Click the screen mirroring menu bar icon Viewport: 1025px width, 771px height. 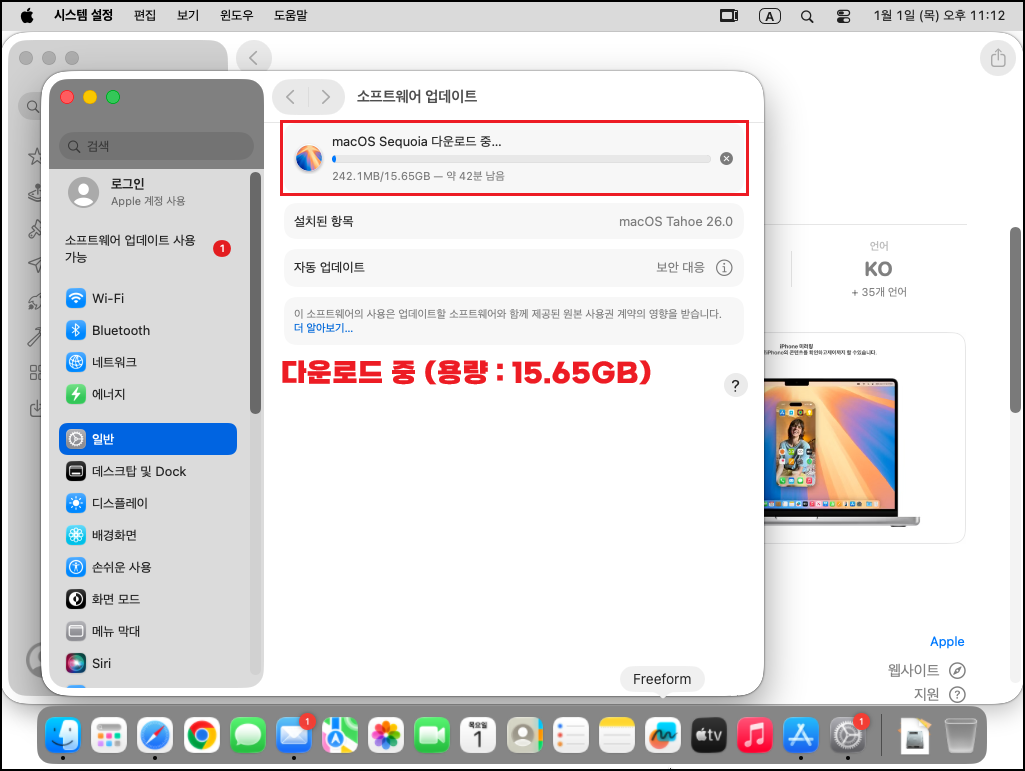pyautogui.click(x=729, y=16)
